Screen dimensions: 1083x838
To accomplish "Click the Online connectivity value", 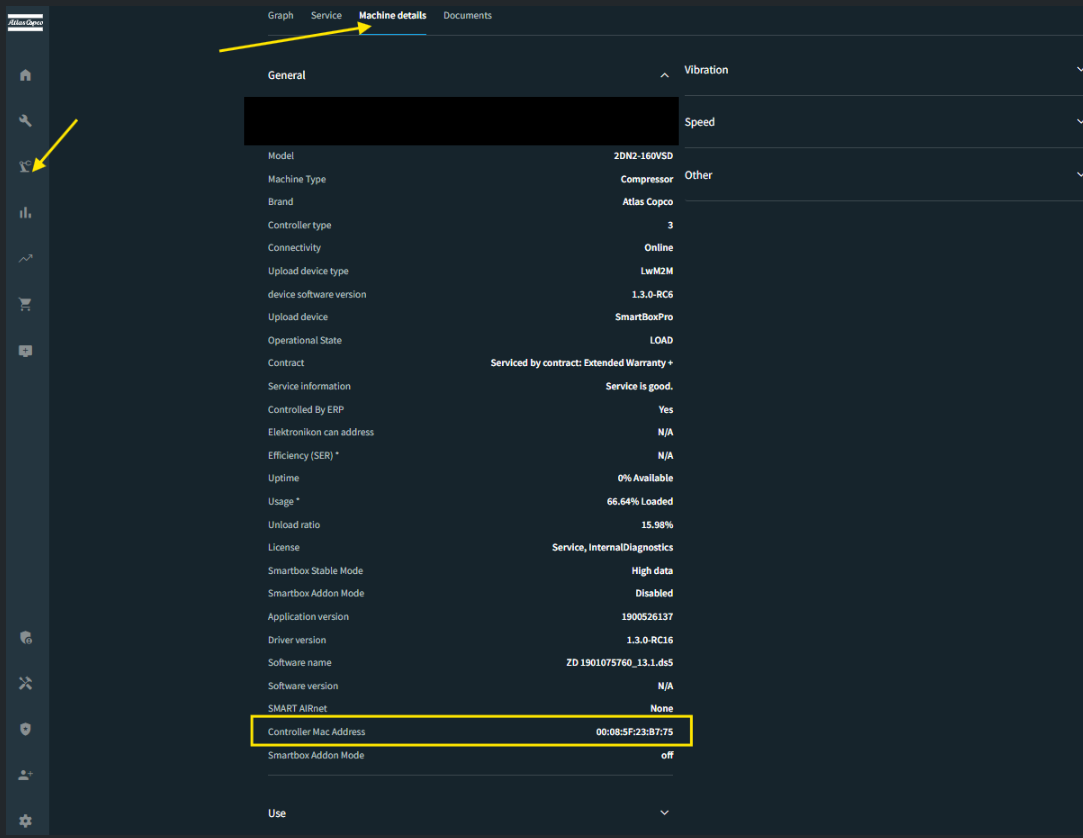I will (658, 247).
